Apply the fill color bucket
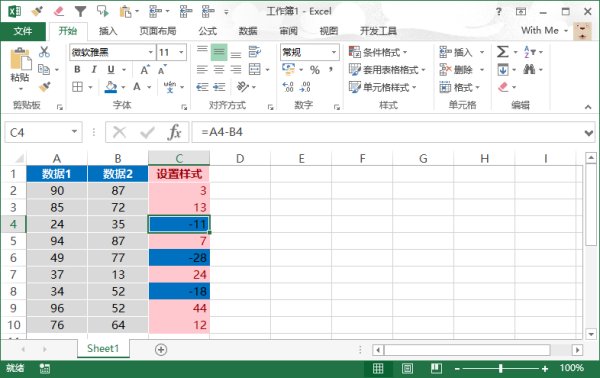600x378 pixels. 111,87
